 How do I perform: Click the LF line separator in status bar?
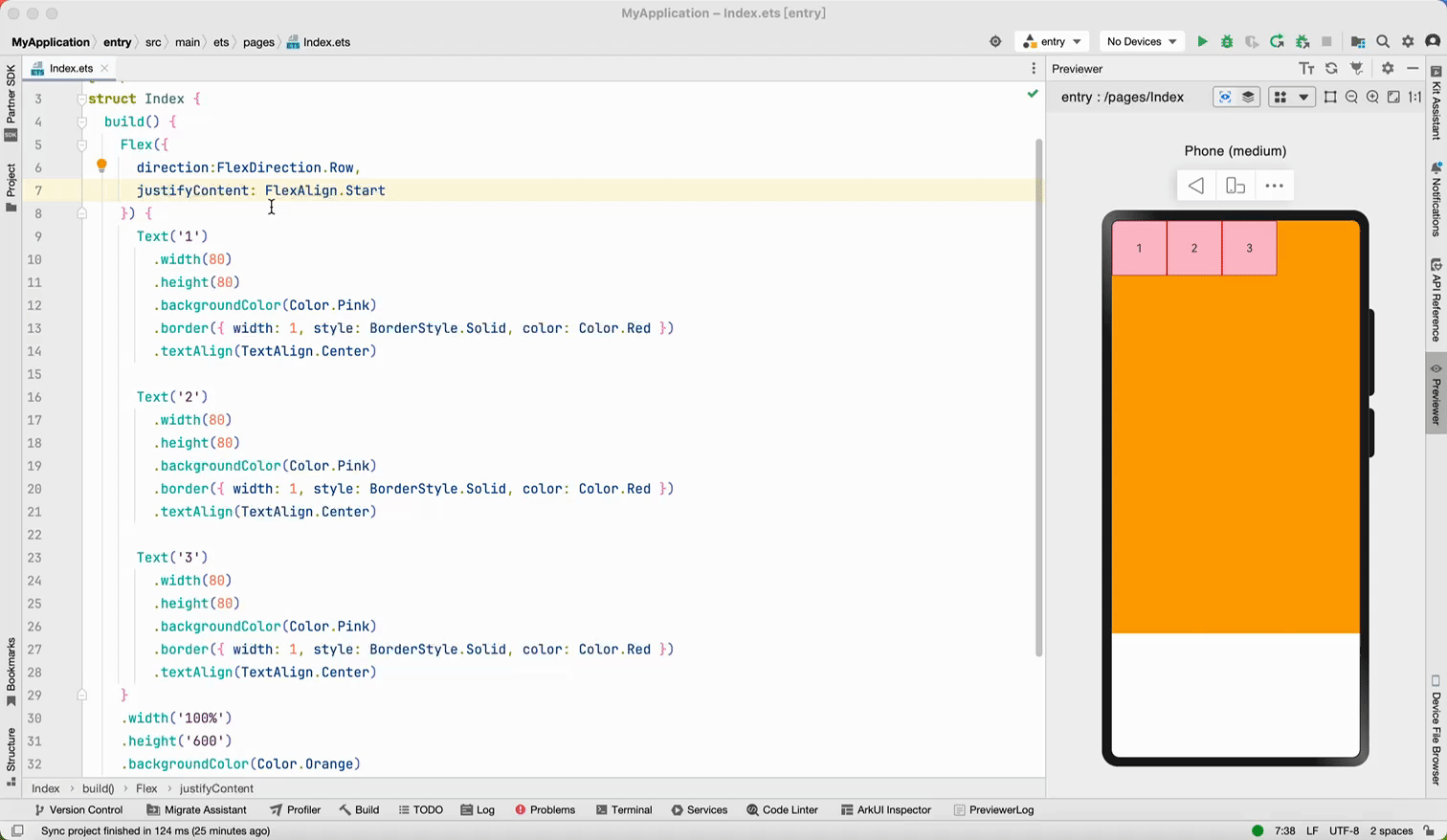tap(1312, 831)
